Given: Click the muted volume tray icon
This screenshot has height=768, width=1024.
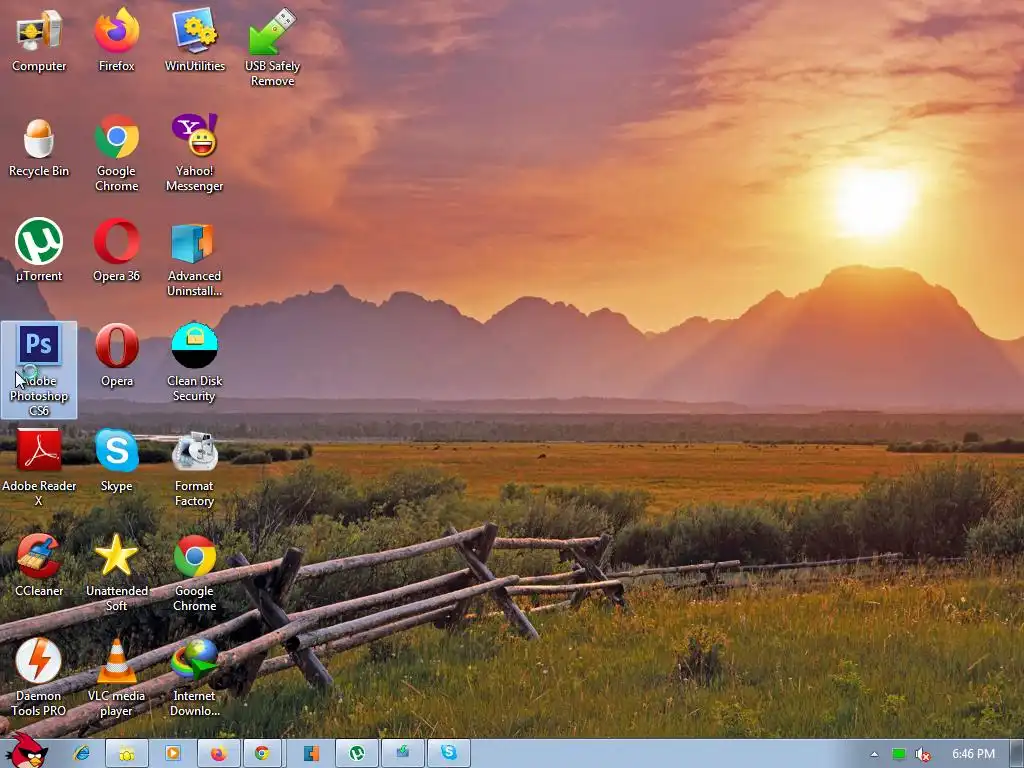Looking at the screenshot, I should pyautogui.click(x=922, y=754).
